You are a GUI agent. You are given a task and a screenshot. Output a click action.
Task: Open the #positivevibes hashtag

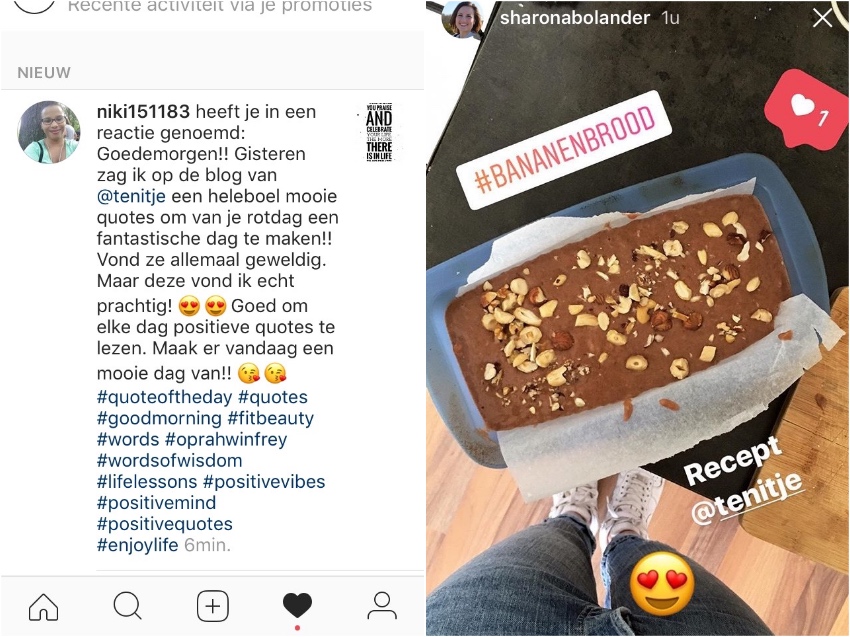[x=264, y=482]
